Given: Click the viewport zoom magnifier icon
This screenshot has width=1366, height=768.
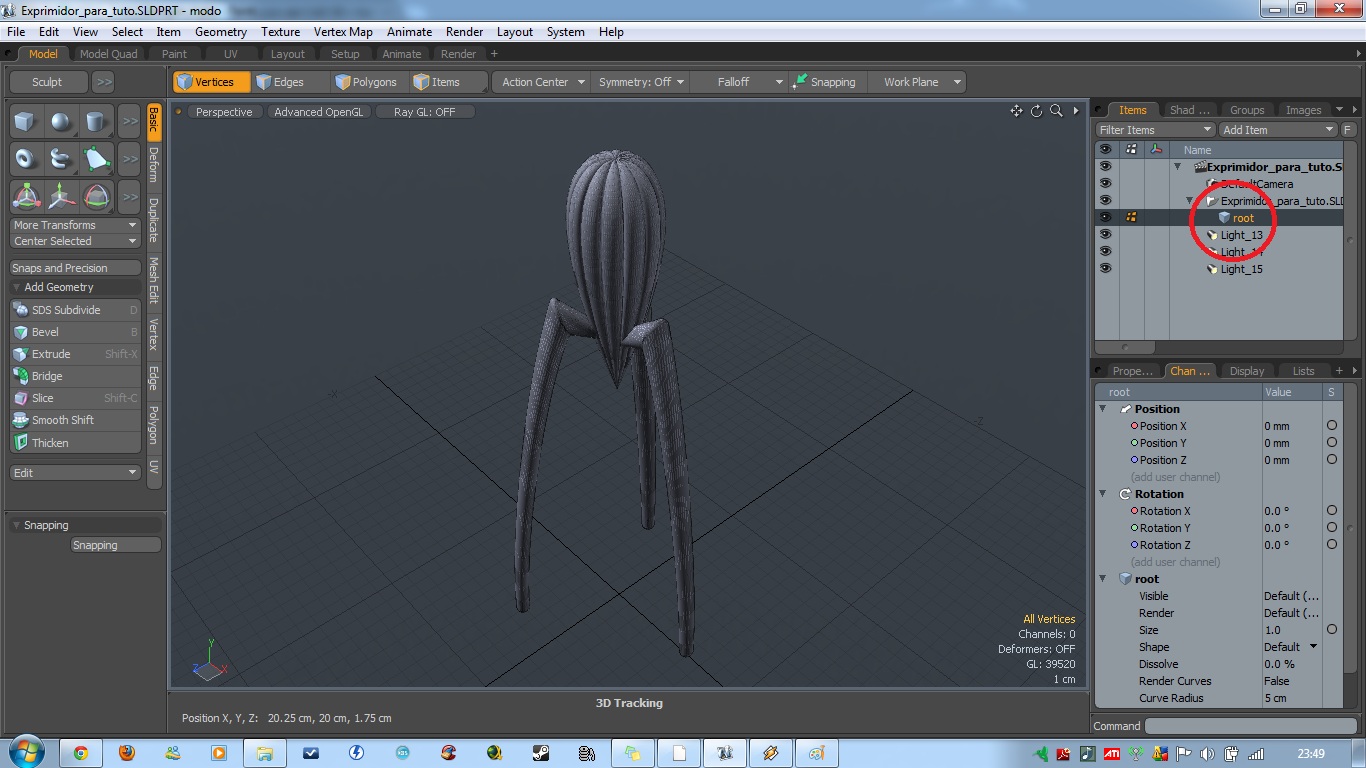Looking at the screenshot, I should (x=1056, y=111).
